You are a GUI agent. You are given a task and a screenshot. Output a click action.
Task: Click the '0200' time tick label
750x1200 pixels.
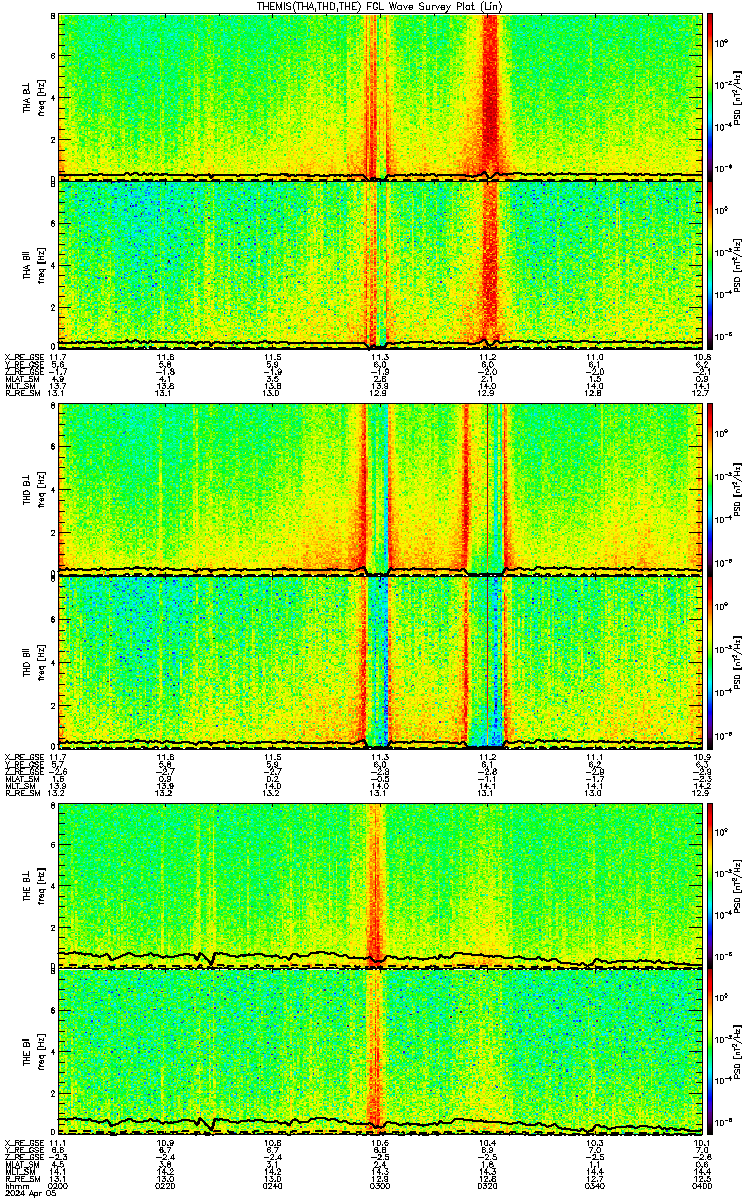pyautogui.click(x=59, y=1186)
